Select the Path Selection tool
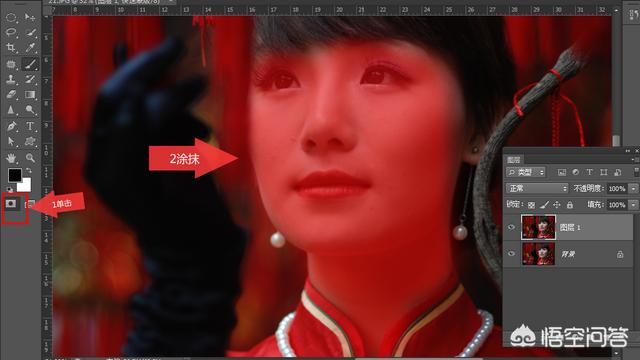 click(x=11, y=142)
